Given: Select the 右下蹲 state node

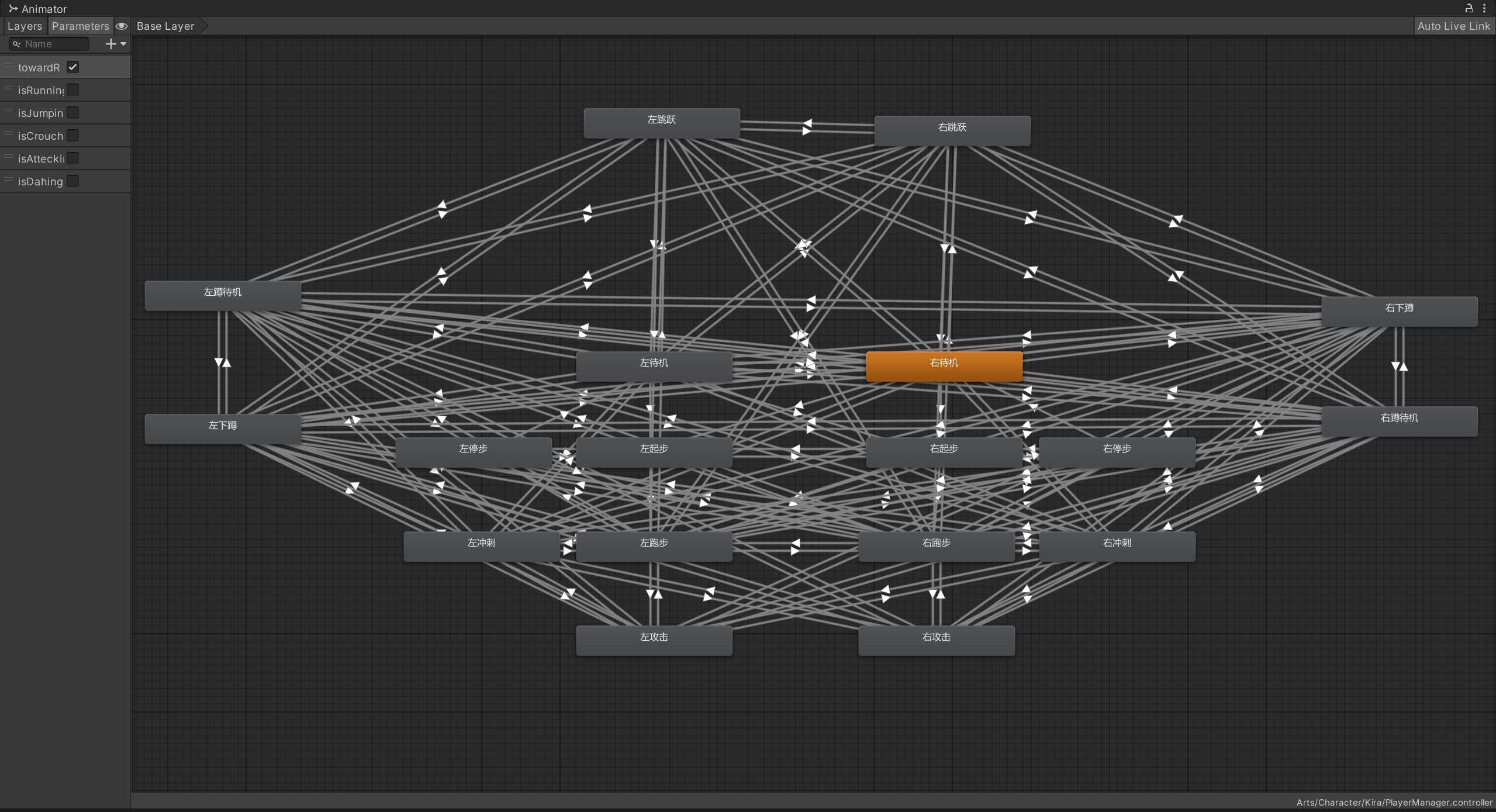Looking at the screenshot, I should point(1400,311).
